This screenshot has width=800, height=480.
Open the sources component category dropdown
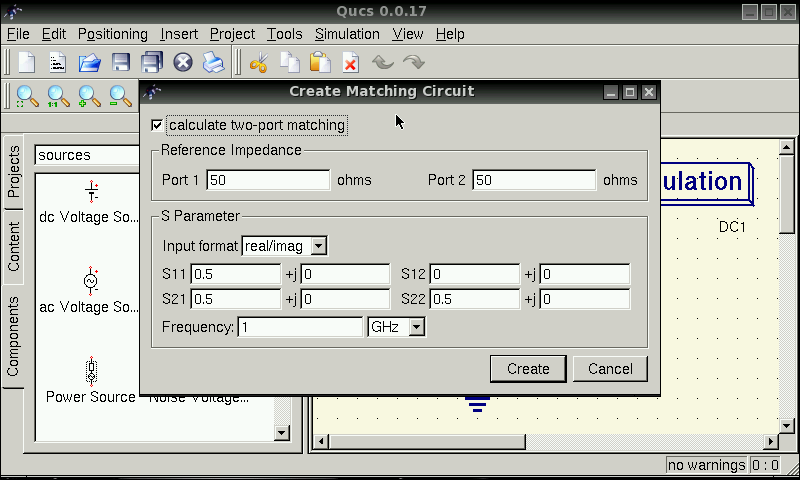(x=87, y=155)
